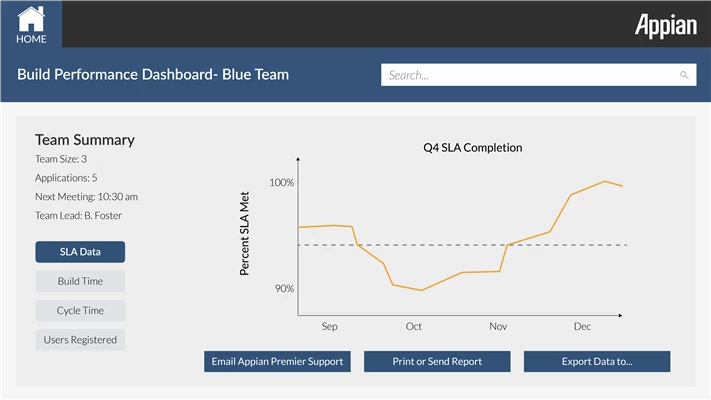The image size is (711, 400).
Task: Click the search magnifier icon
Action: 684,75
